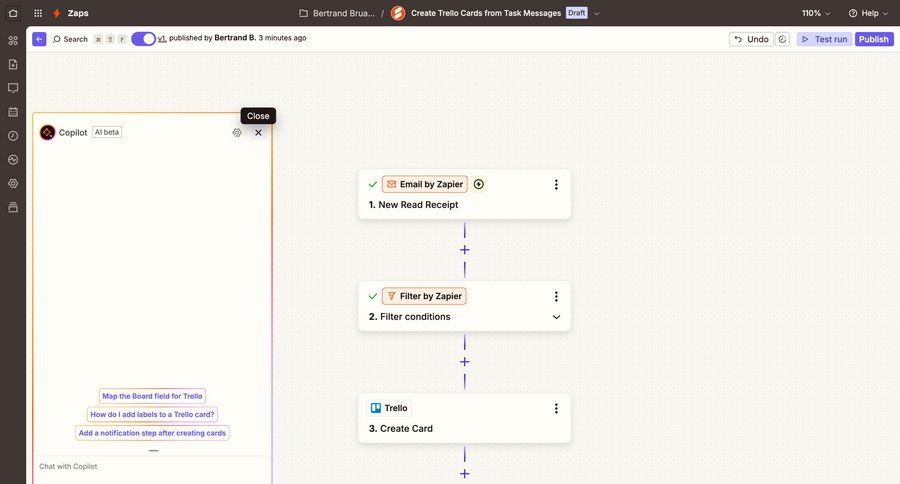
Task: Open the gear icon in the left sidebar
Action: click(13, 183)
